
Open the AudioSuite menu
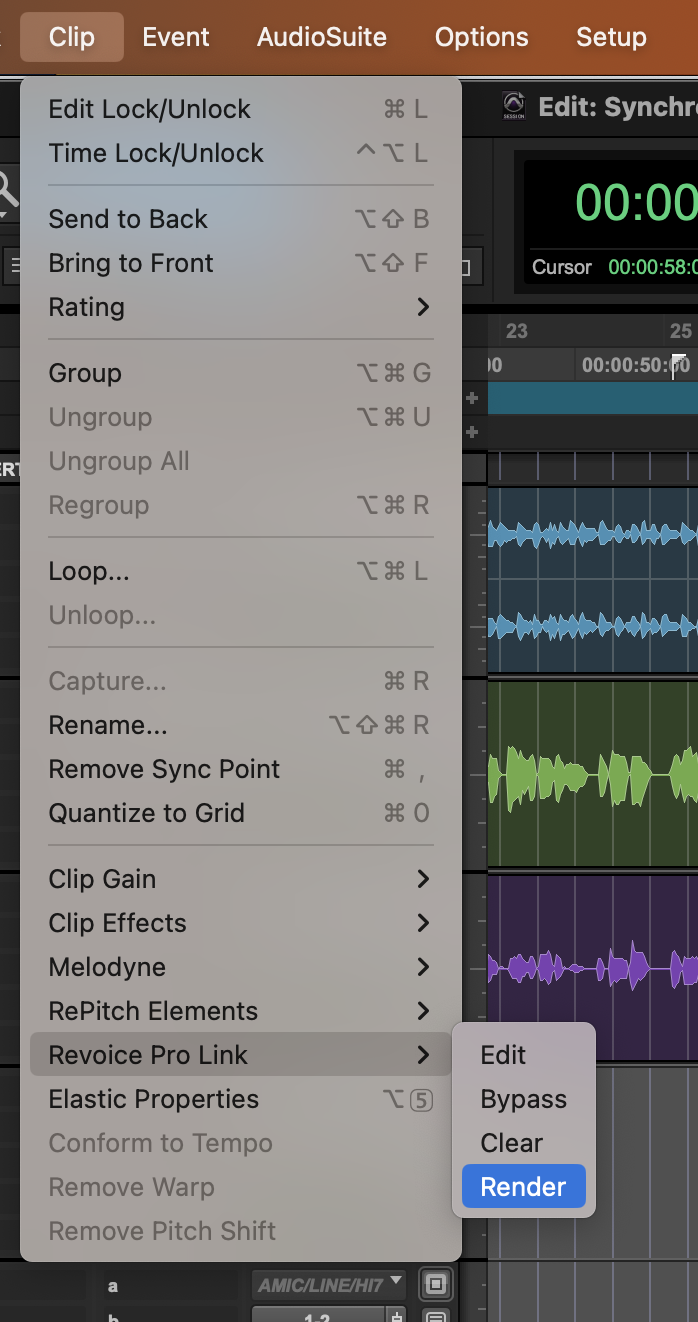pos(322,37)
